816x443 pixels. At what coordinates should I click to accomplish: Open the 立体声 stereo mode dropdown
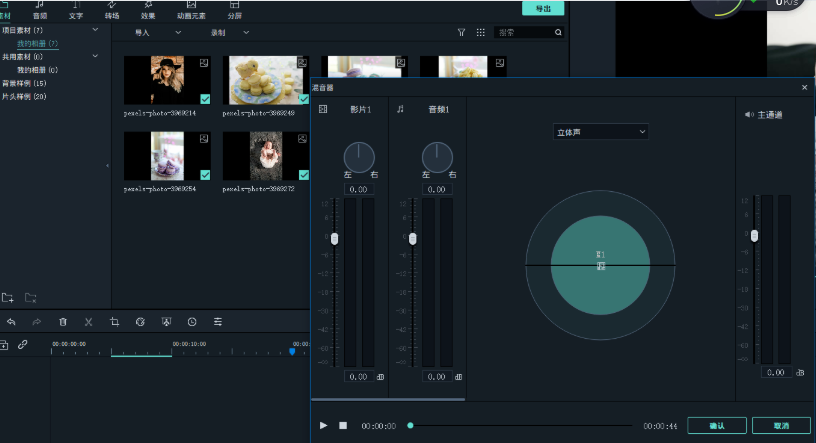point(601,132)
